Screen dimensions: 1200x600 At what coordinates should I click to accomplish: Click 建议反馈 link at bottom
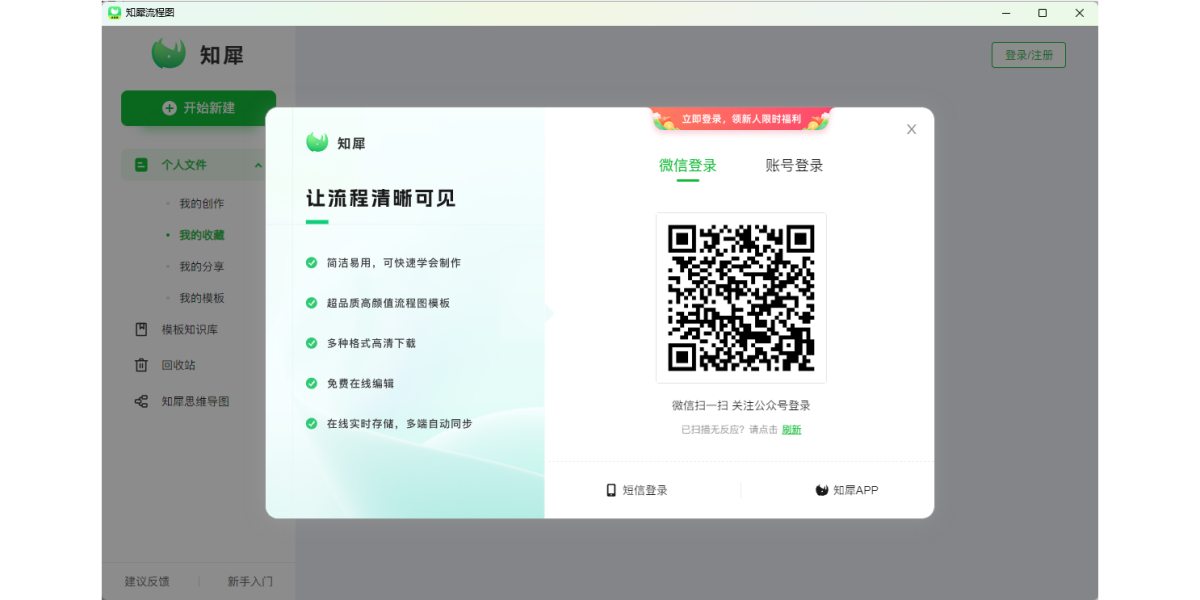[147, 581]
